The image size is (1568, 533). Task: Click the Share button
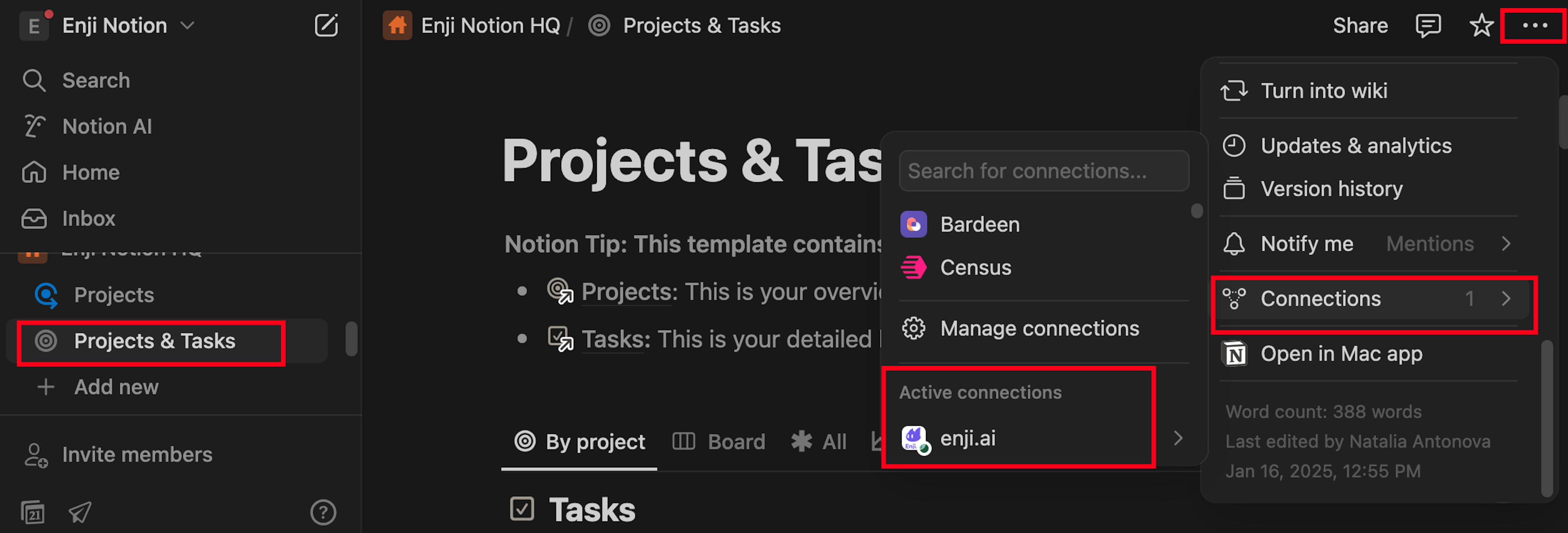(x=1360, y=26)
